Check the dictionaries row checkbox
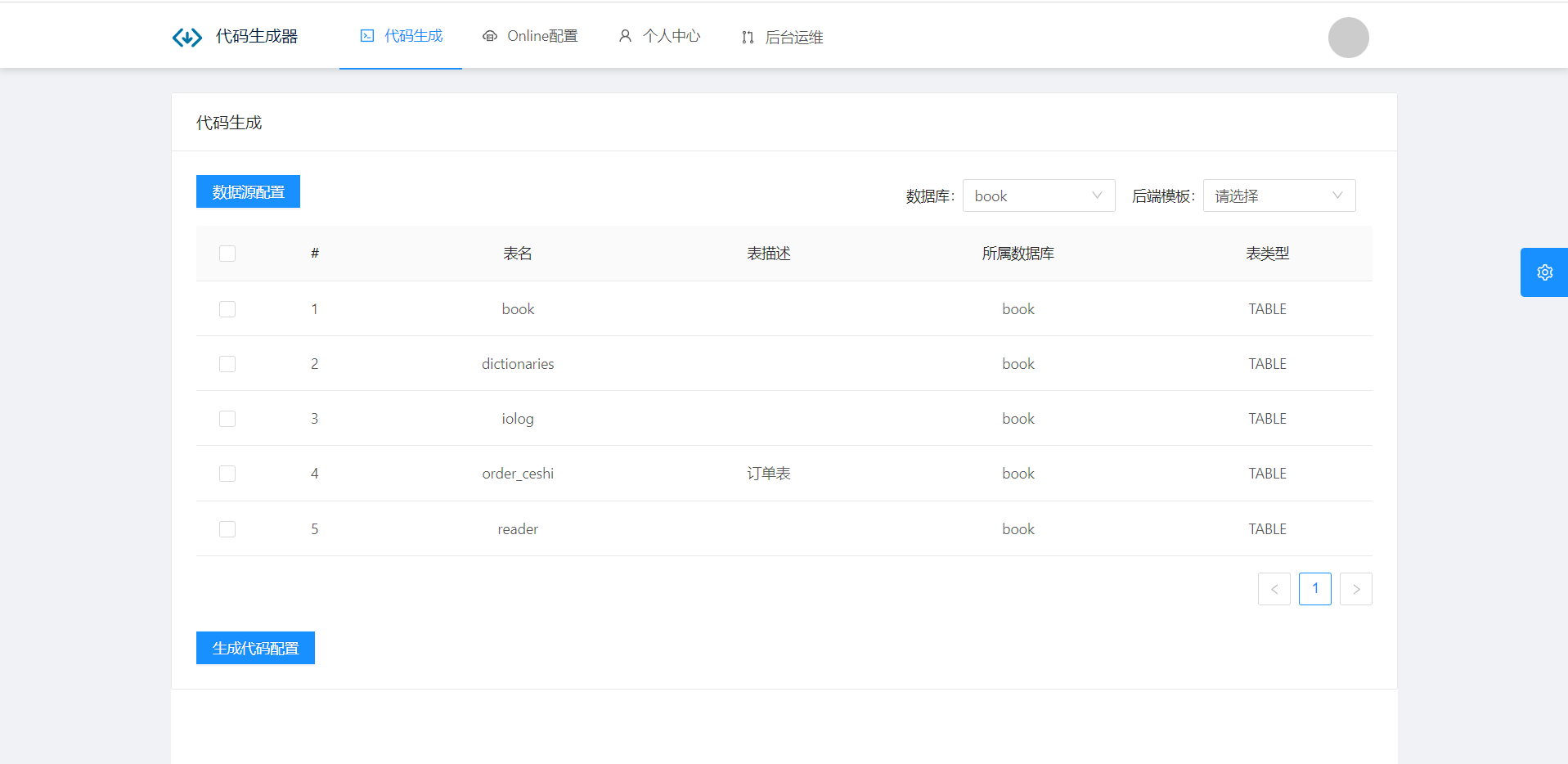The width and height of the screenshot is (1568, 764). click(x=227, y=364)
